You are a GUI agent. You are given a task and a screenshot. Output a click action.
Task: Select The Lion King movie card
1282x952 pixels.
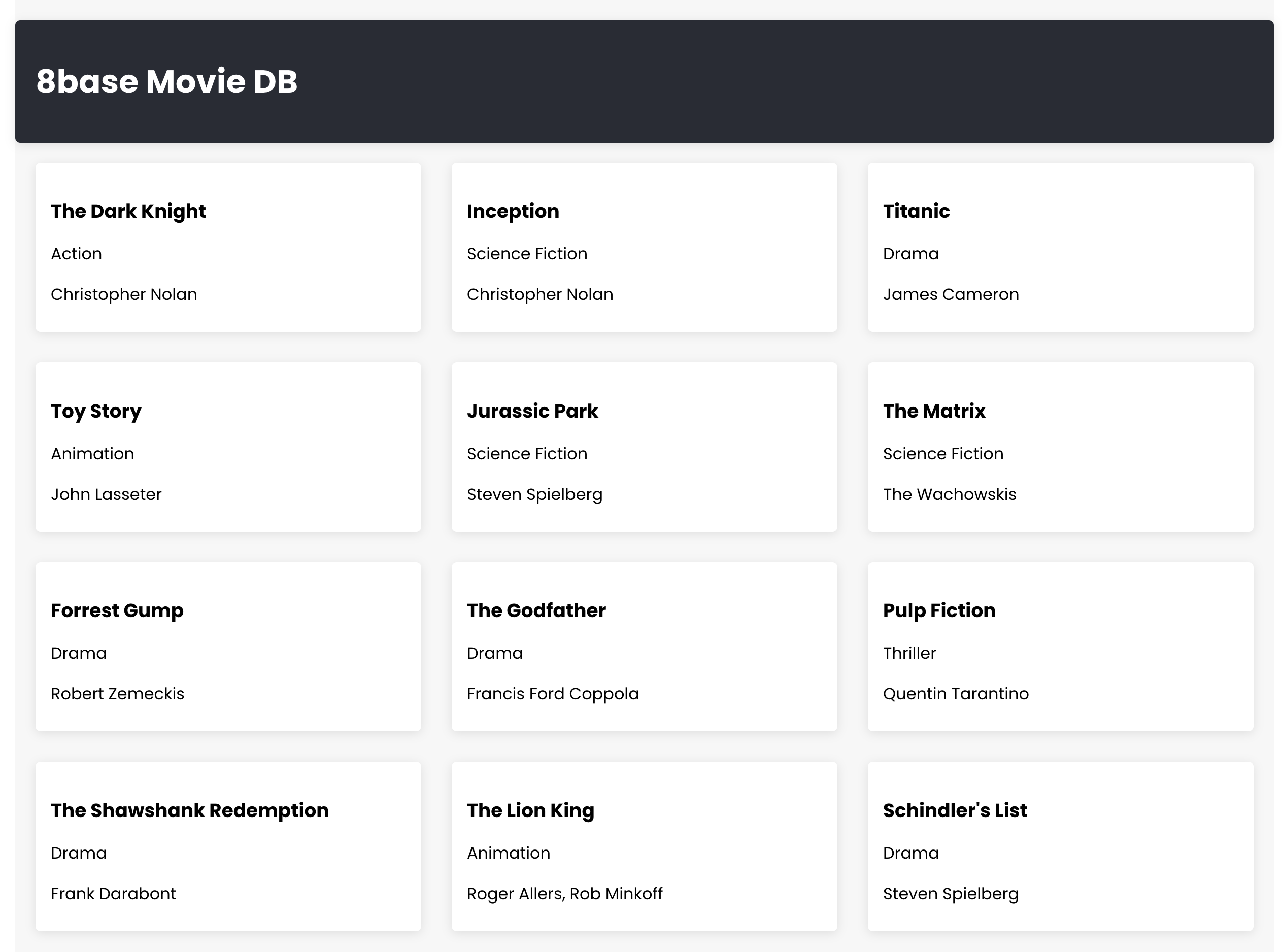click(644, 846)
